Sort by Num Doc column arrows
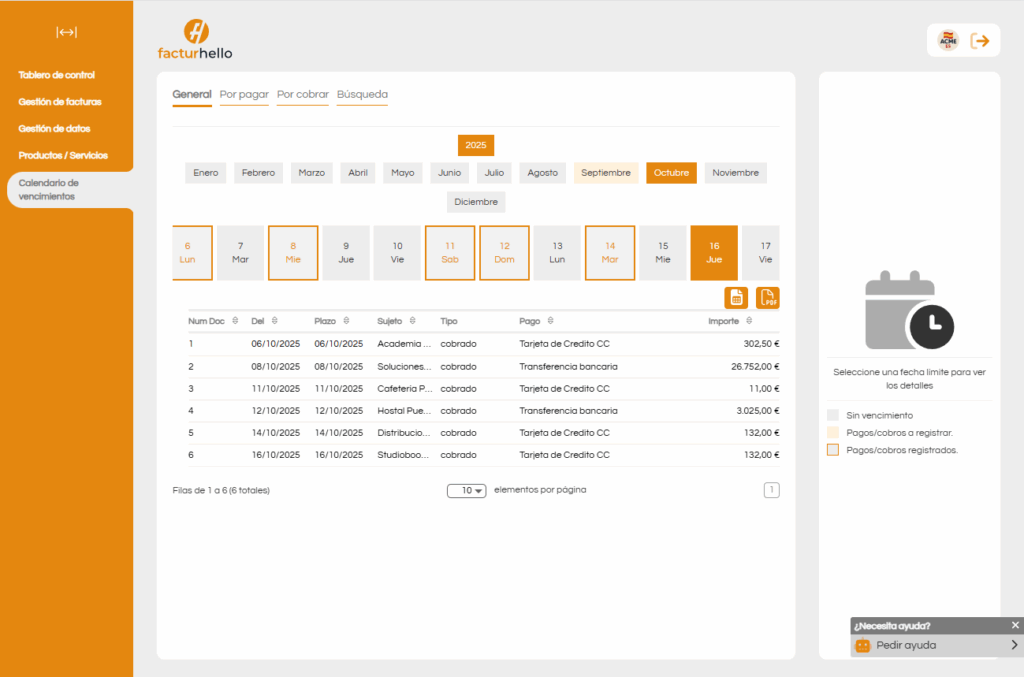The image size is (1024, 677). (x=235, y=321)
